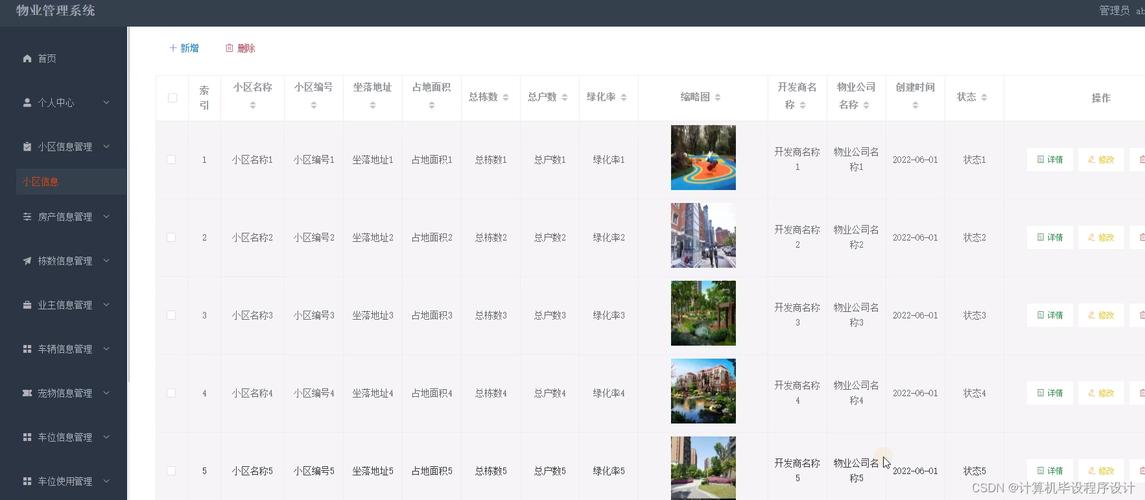1145x500 pixels.
Task: Click the 删除 delete button
Action: (x=240, y=48)
